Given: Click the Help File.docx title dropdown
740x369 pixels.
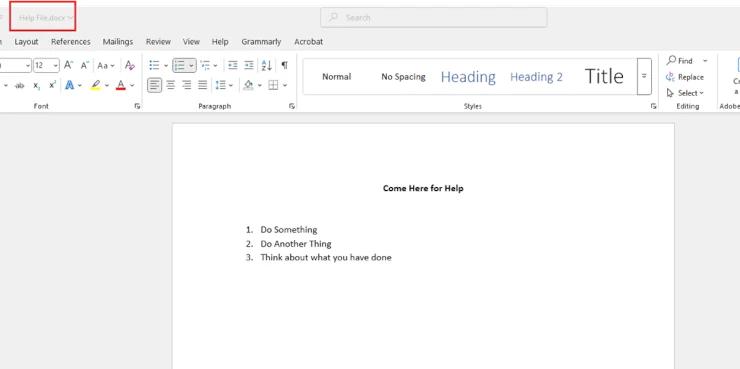Looking at the screenshot, I should 46,17.
